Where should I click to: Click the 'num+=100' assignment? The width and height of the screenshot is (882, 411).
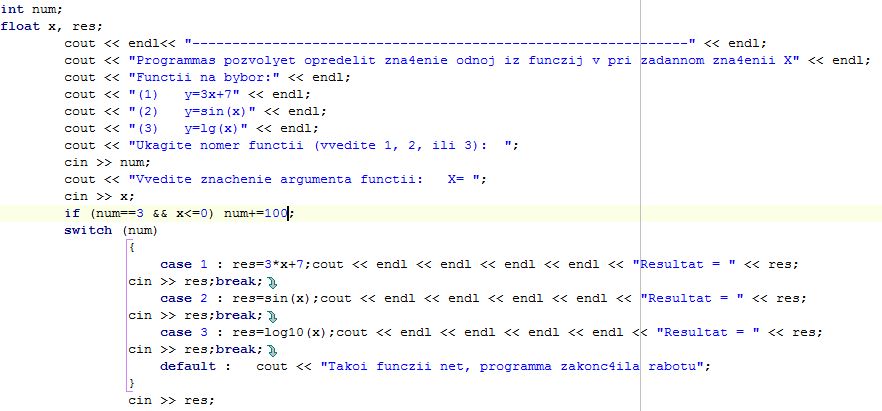pyautogui.click(x=256, y=214)
